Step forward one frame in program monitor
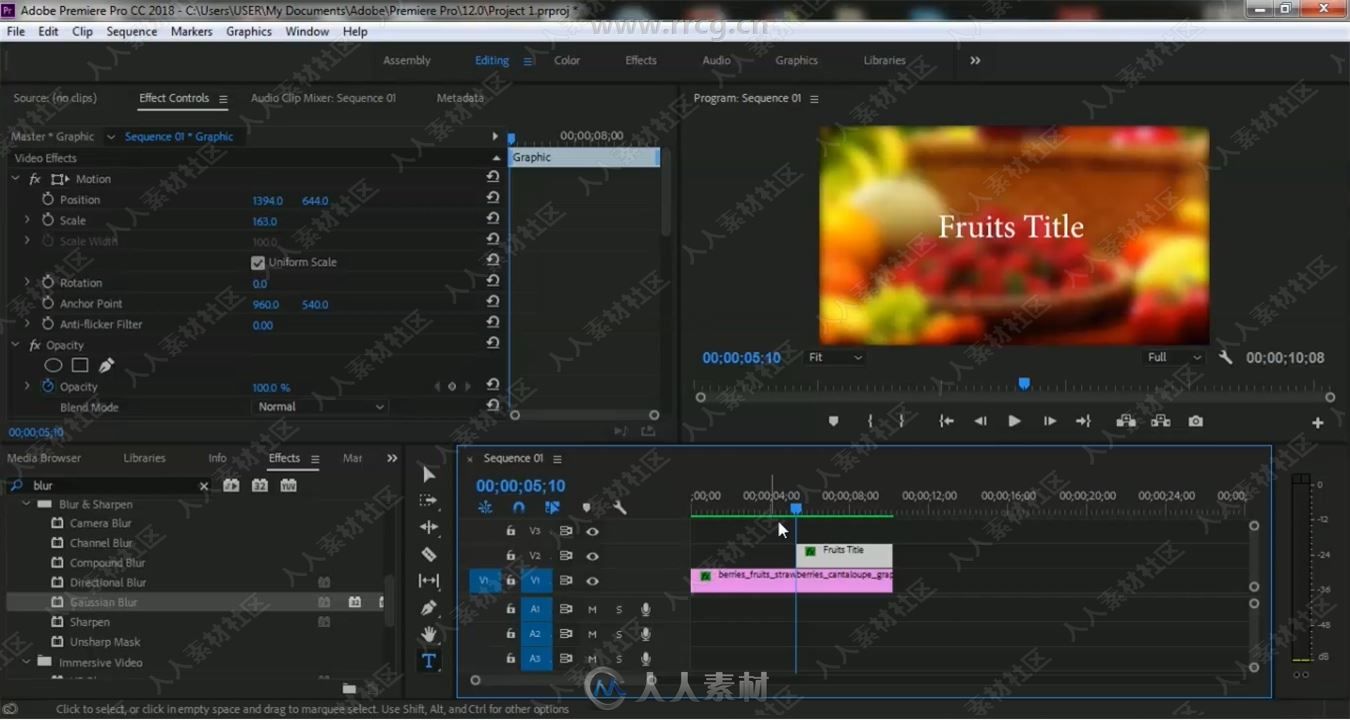Image resolution: width=1350 pixels, height=720 pixels. tap(1049, 421)
